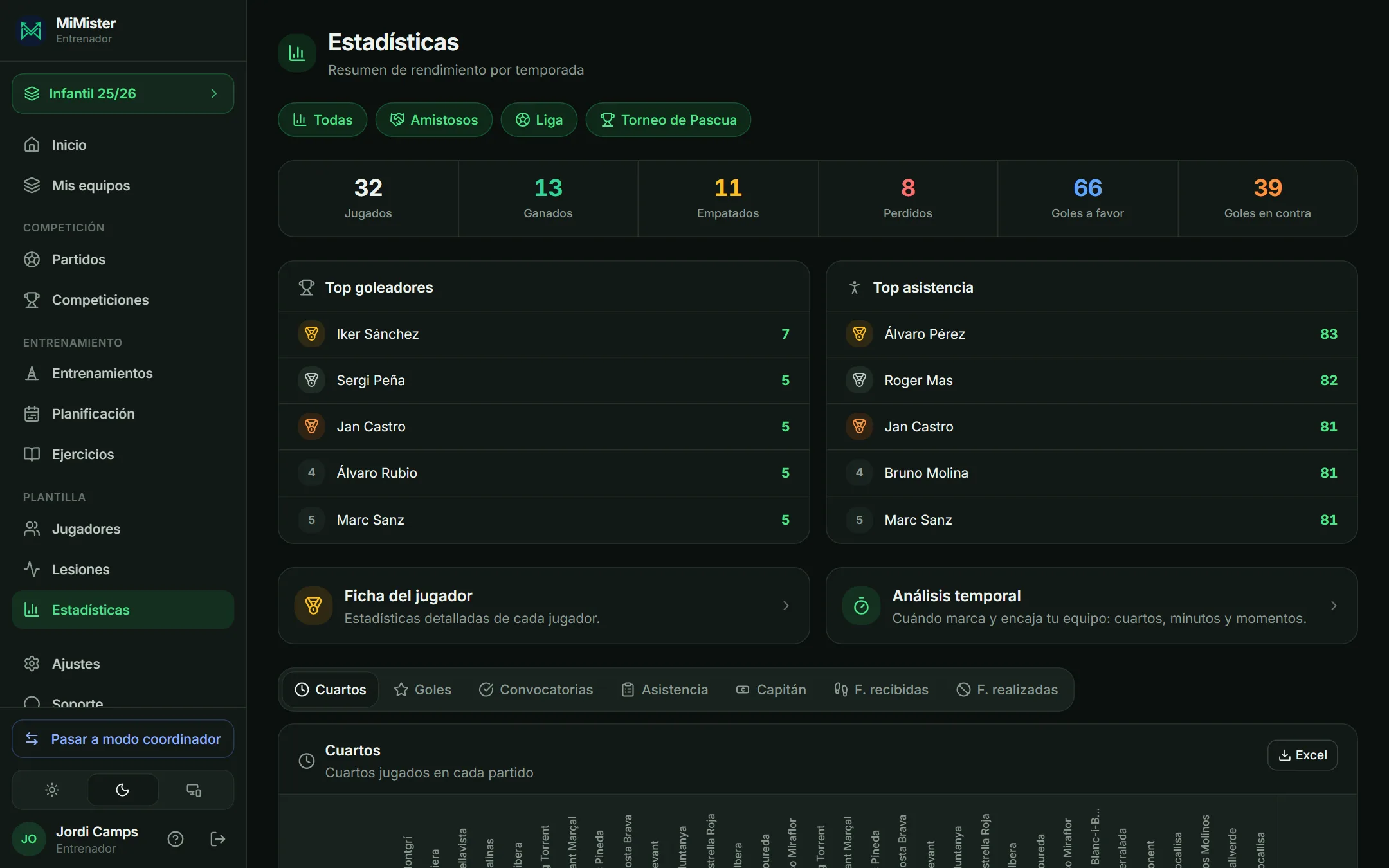Go to Lesiones

tap(123, 569)
